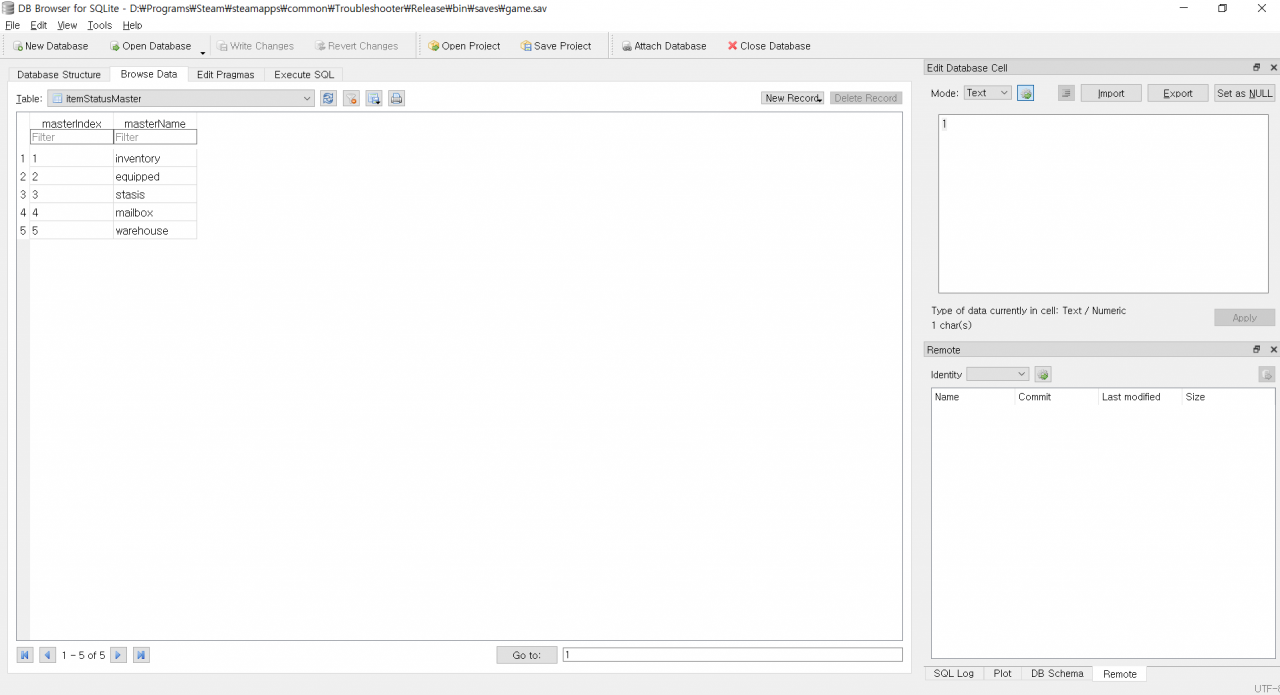Screen dimensions: 1280x695
Task: Select the 'warehouse' cell in the table
Action: 154,231
